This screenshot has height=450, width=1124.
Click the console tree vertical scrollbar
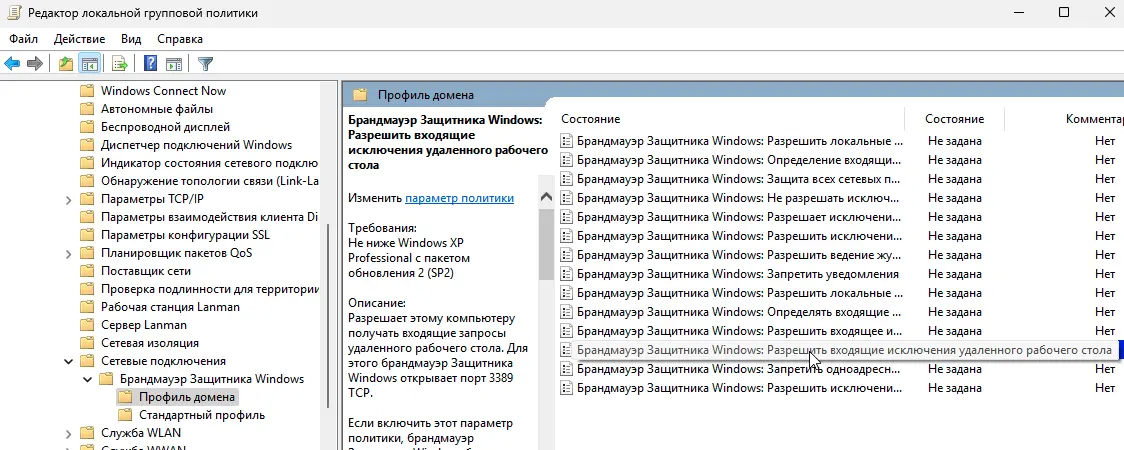(329, 315)
